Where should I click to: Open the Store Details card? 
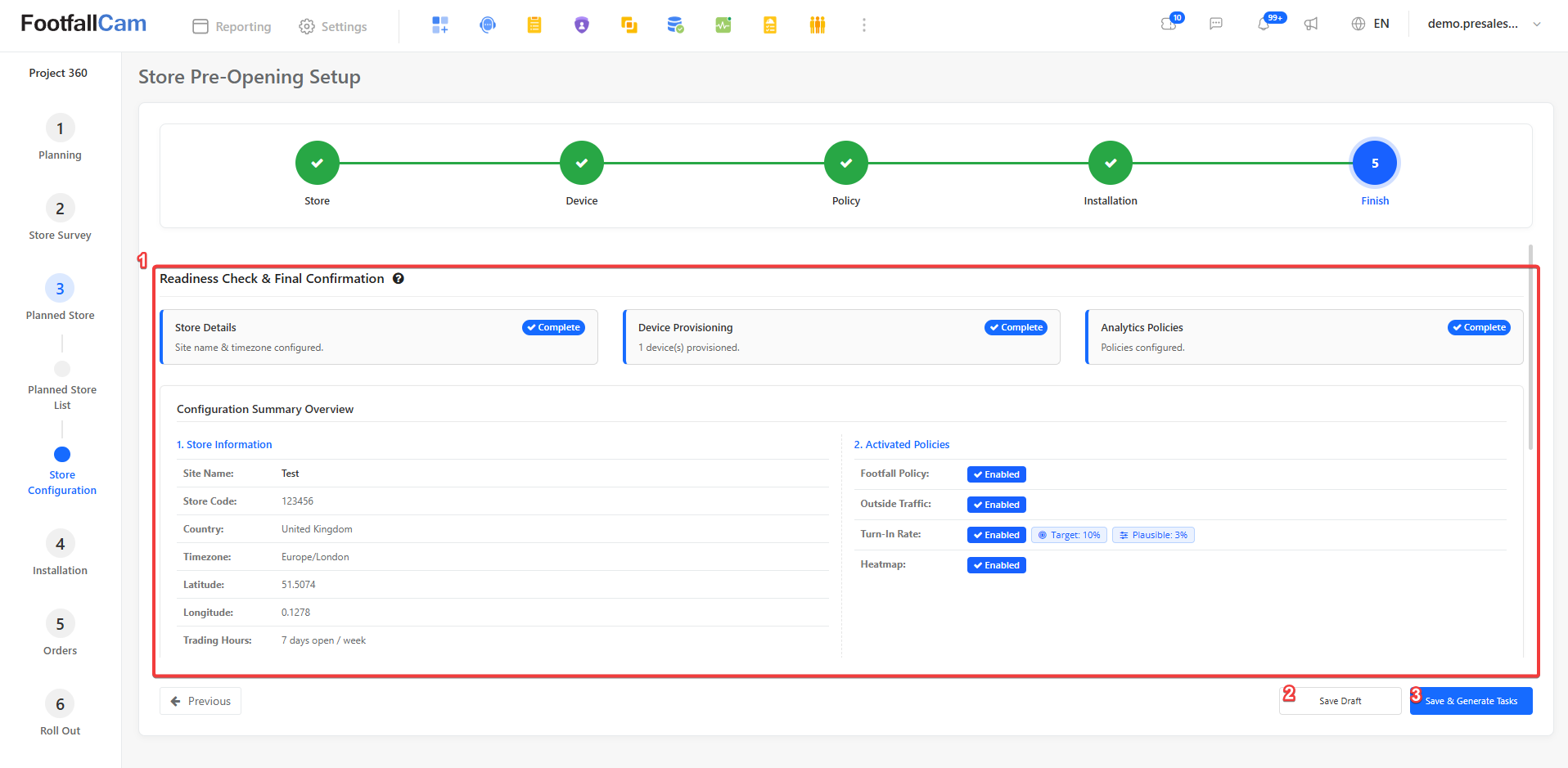pyautogui.click(x=379, y=337)
